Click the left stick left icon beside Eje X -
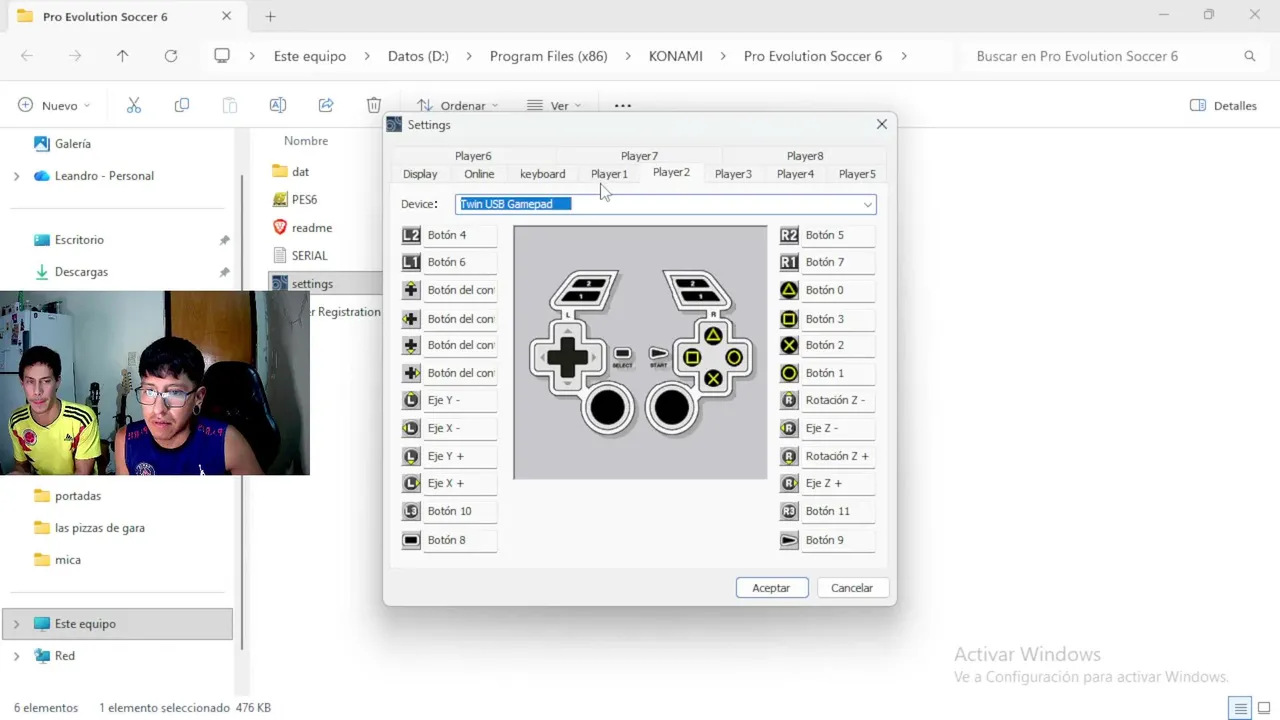This screenshot has height=720, width=1280. (x=411, y=428)
